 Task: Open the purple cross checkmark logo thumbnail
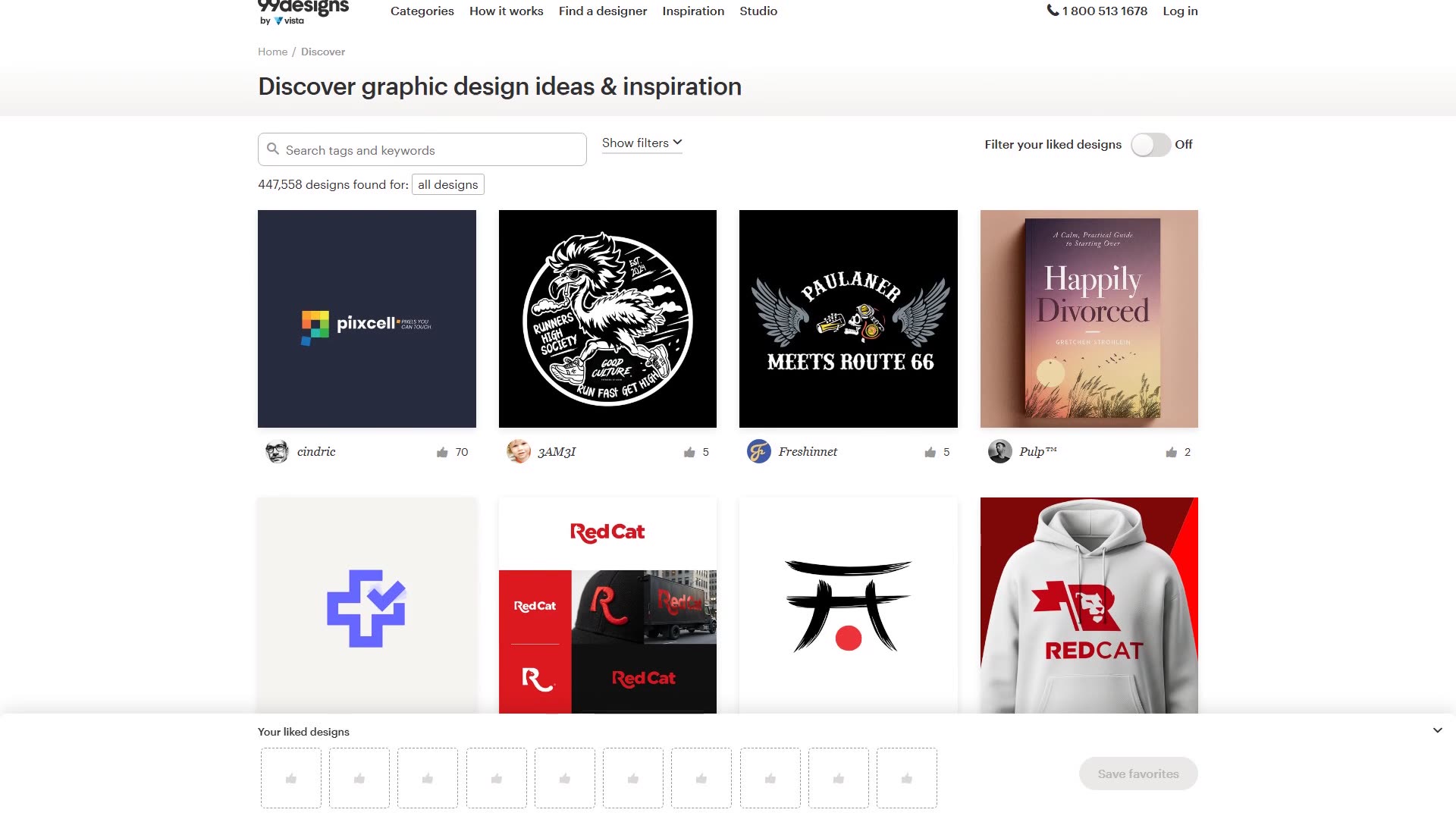tap(367, 605)
